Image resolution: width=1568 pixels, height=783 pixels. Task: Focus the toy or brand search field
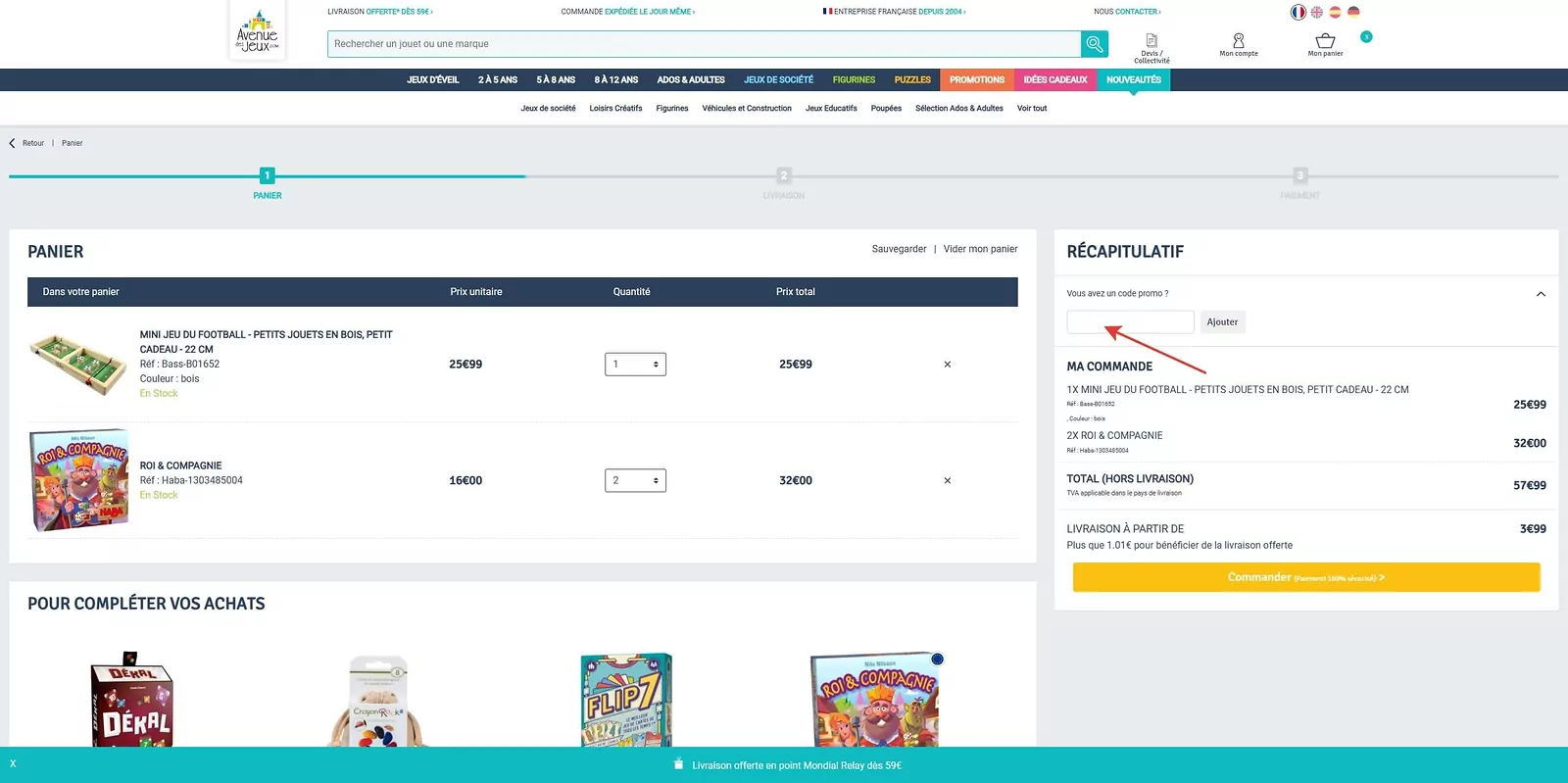pyautogui.click(x=704, y=44)
